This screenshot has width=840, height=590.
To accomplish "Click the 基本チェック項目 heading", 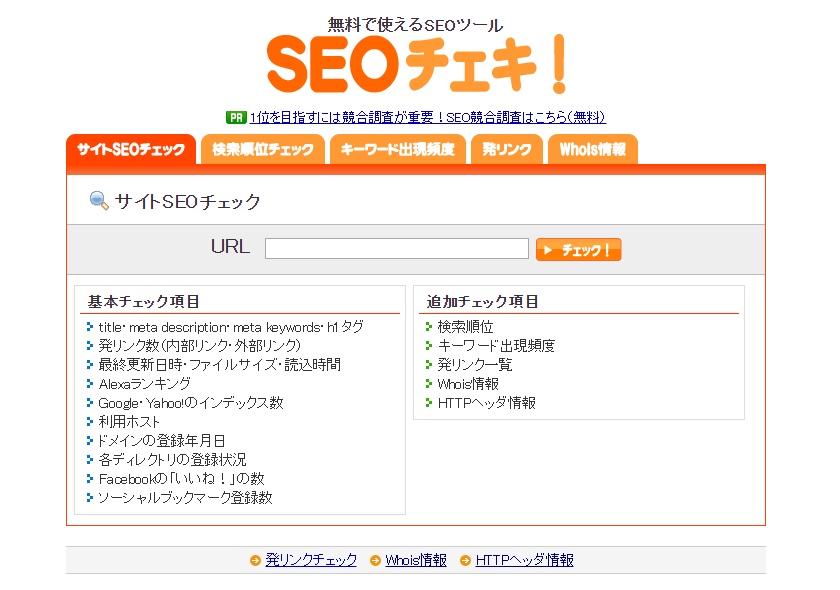I will (143, 302).
